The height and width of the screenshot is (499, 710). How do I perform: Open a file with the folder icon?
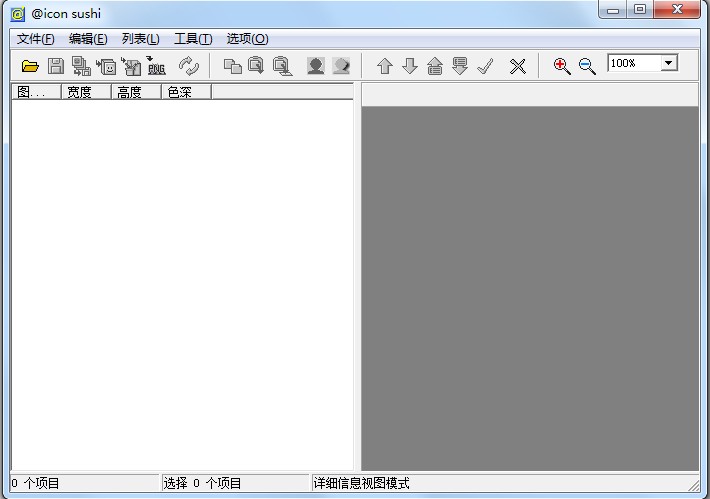30,66
